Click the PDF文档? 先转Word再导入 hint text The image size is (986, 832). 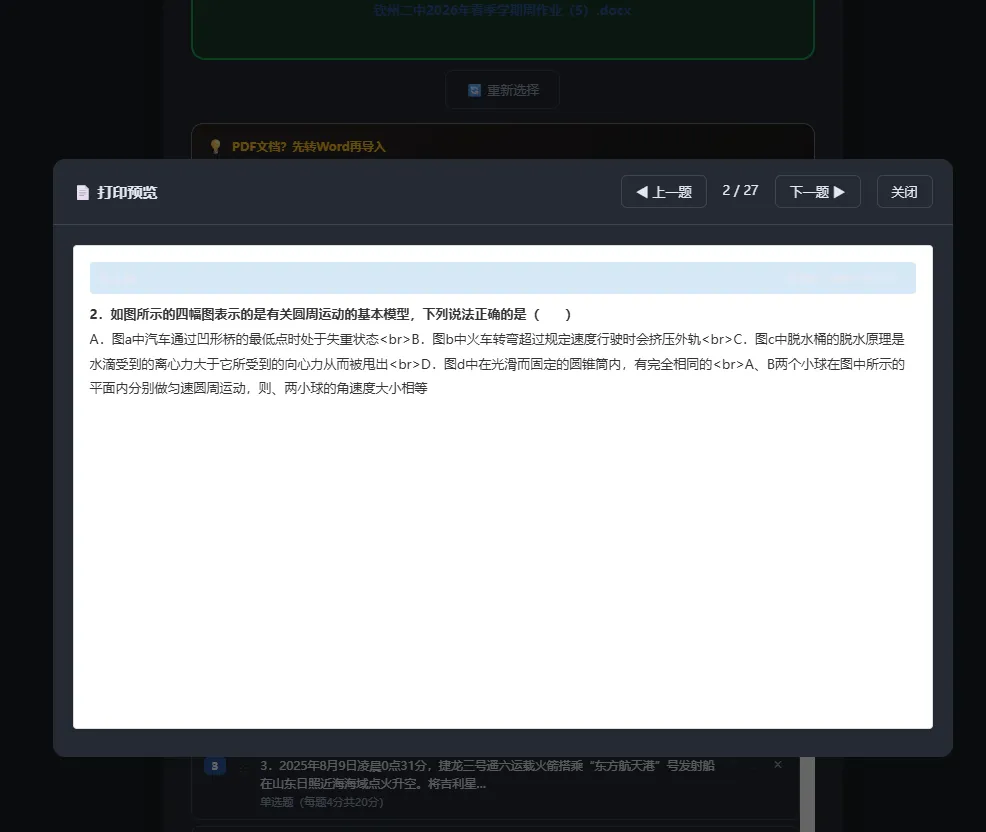[309, 147]
